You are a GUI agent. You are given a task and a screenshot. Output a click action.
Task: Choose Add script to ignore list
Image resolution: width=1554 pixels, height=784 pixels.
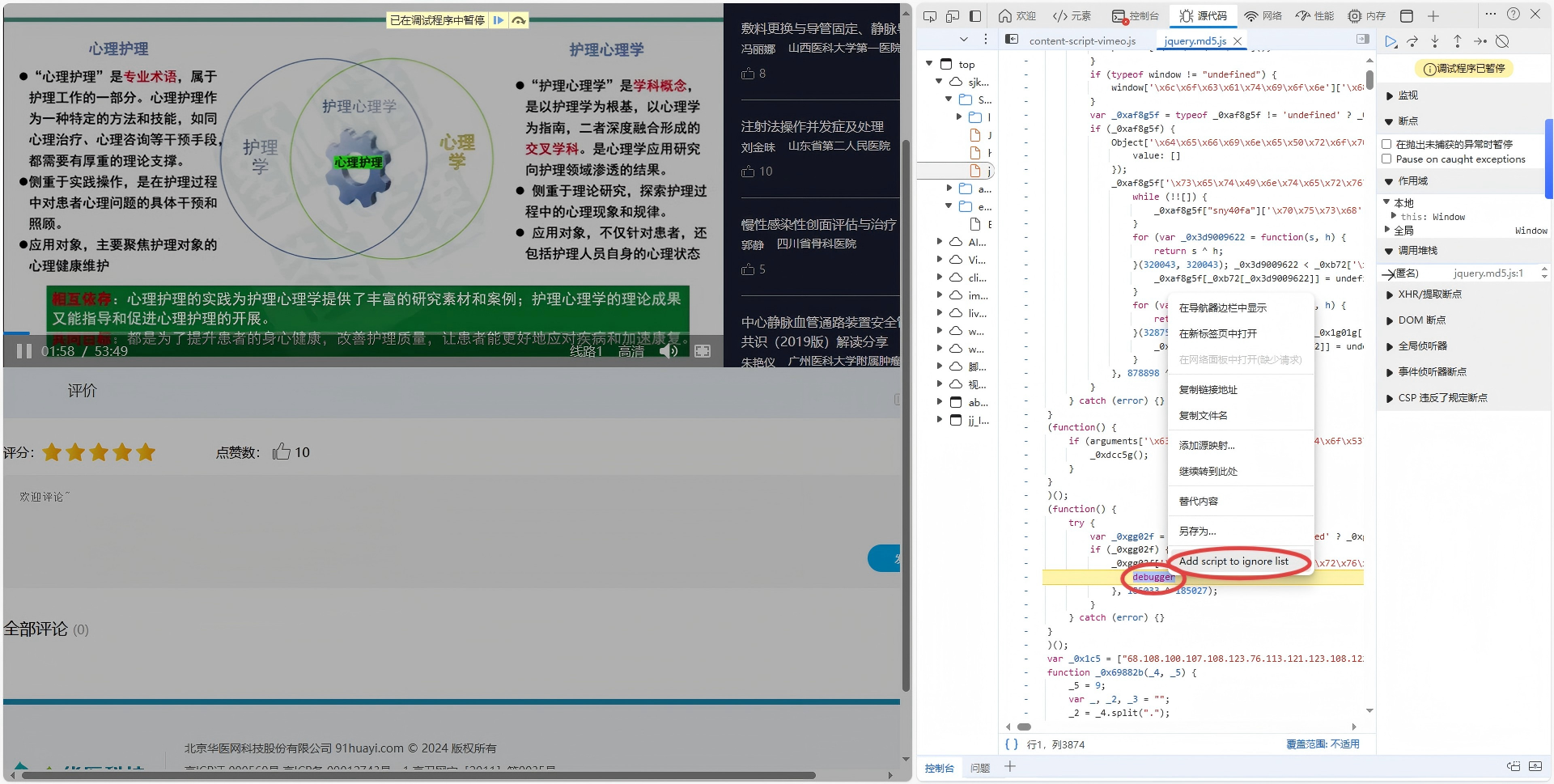1234,561
